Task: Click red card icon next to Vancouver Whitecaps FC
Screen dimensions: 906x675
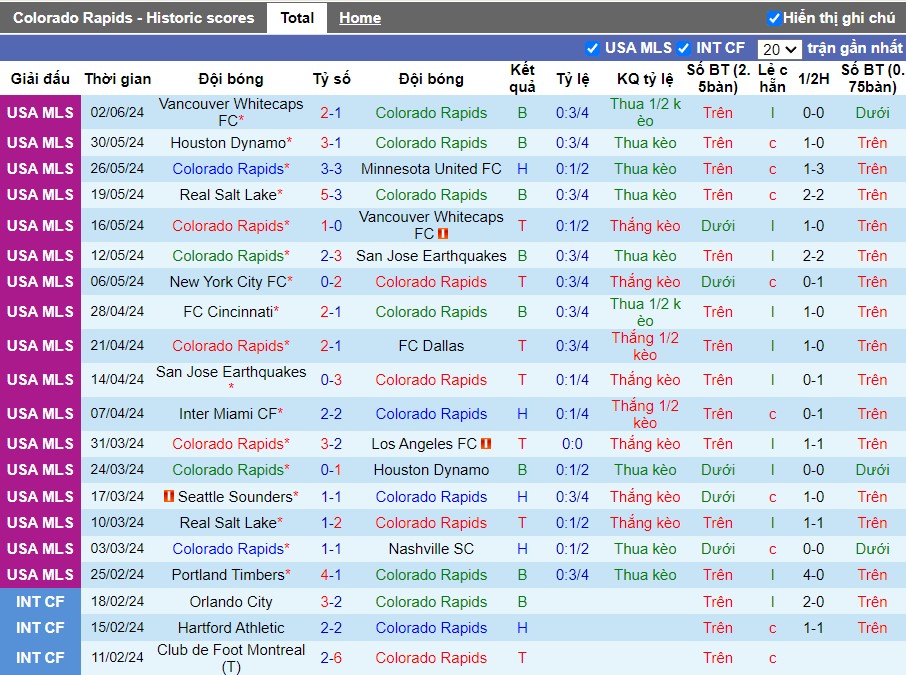Action: [443, 234]
